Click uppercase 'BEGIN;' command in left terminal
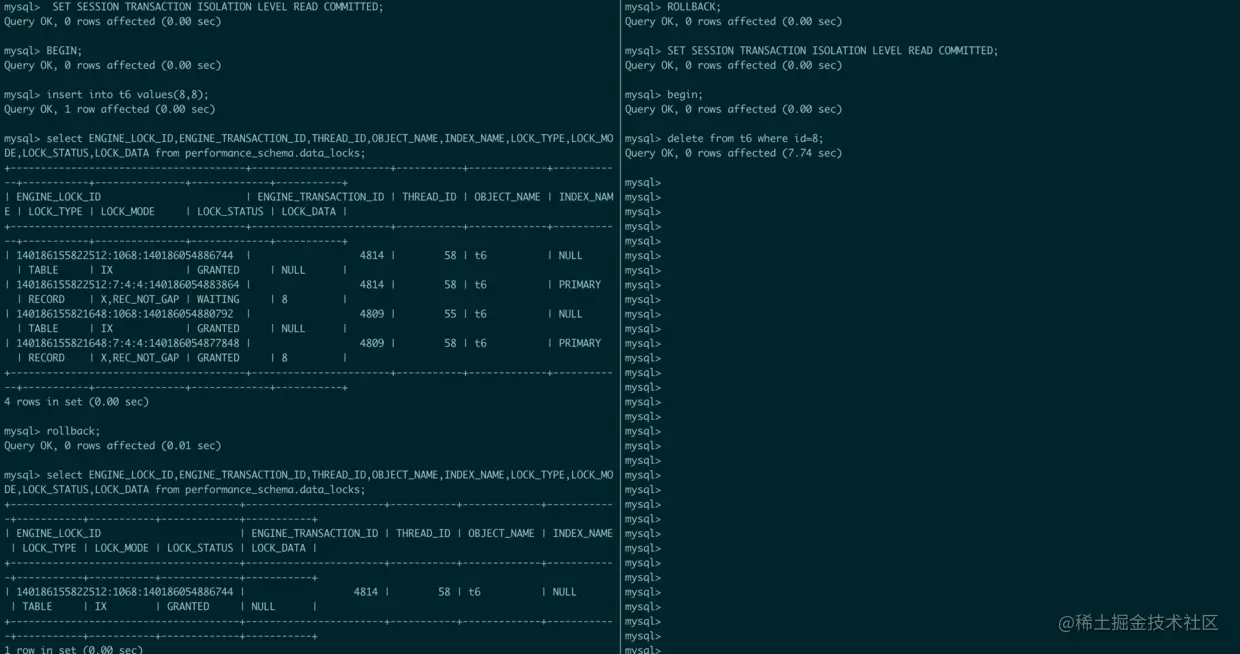 point(64,50)
